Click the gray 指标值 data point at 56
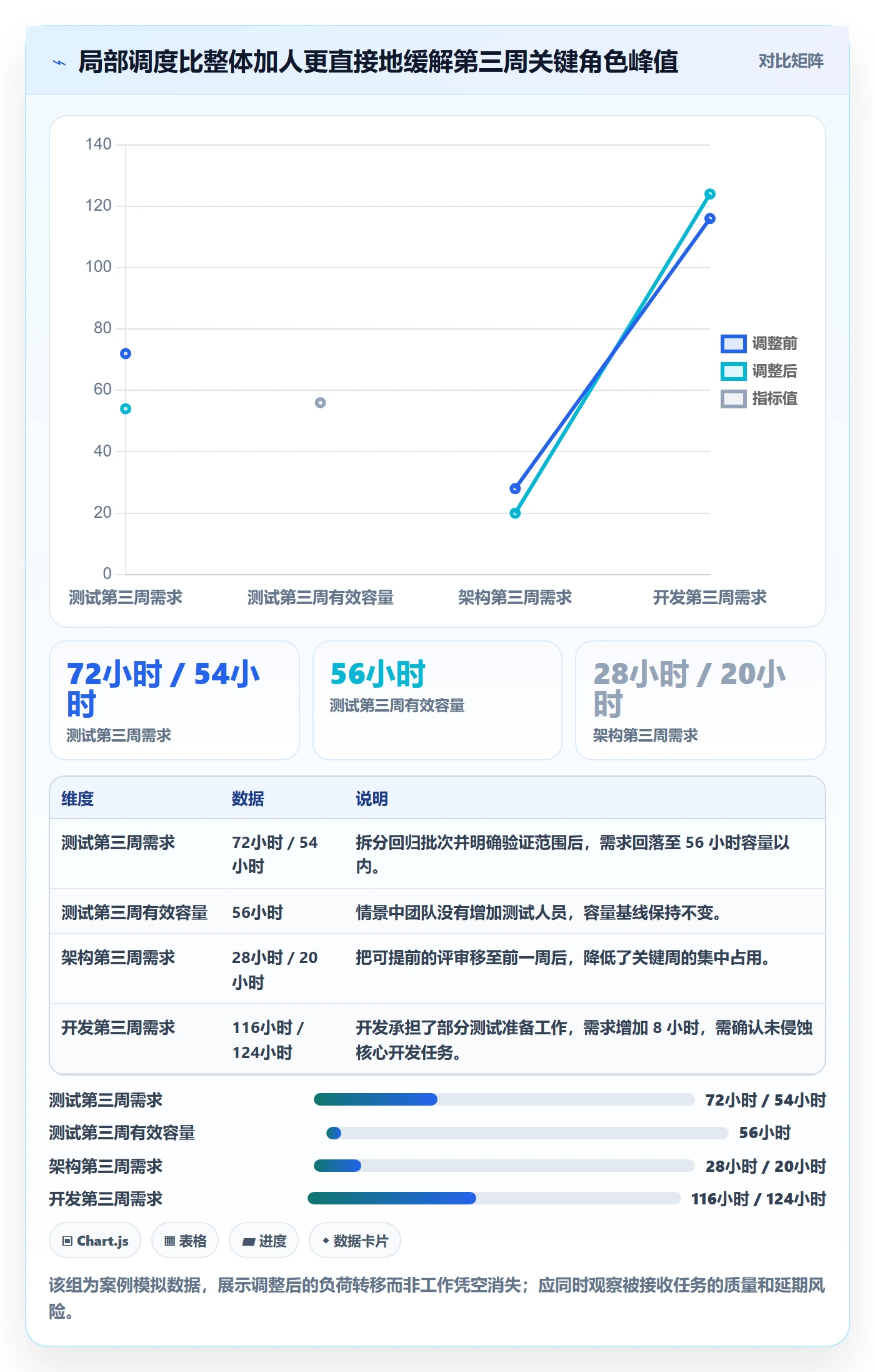The width and height of the screenshot is (875, 1372). [x=320, y=403]
